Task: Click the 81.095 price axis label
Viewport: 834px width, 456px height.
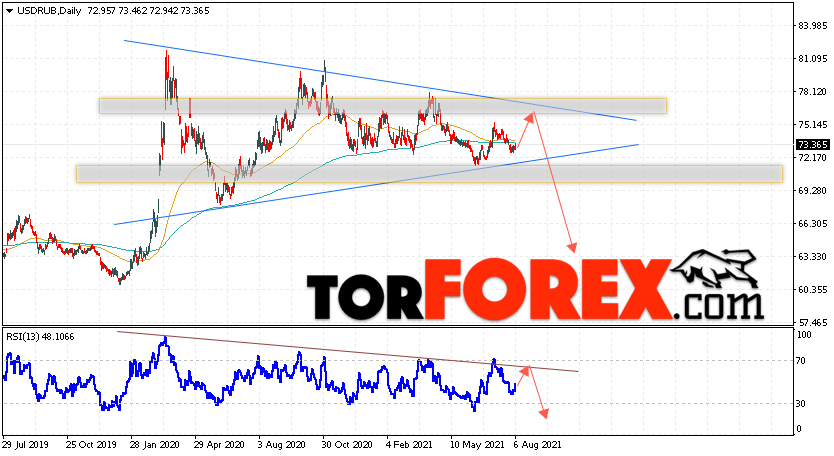Action: pos(813,59)
